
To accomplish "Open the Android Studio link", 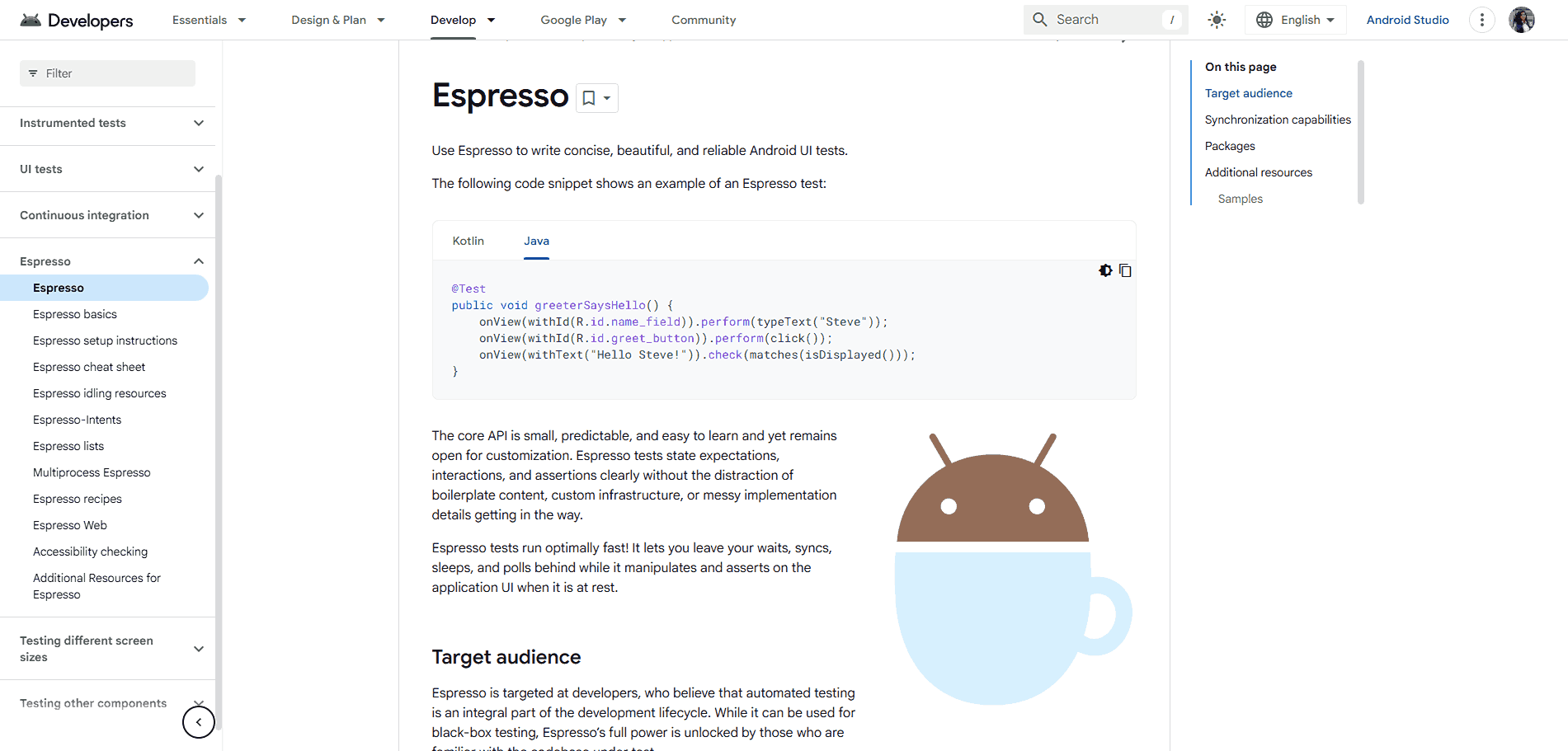I will (1407, 19).
